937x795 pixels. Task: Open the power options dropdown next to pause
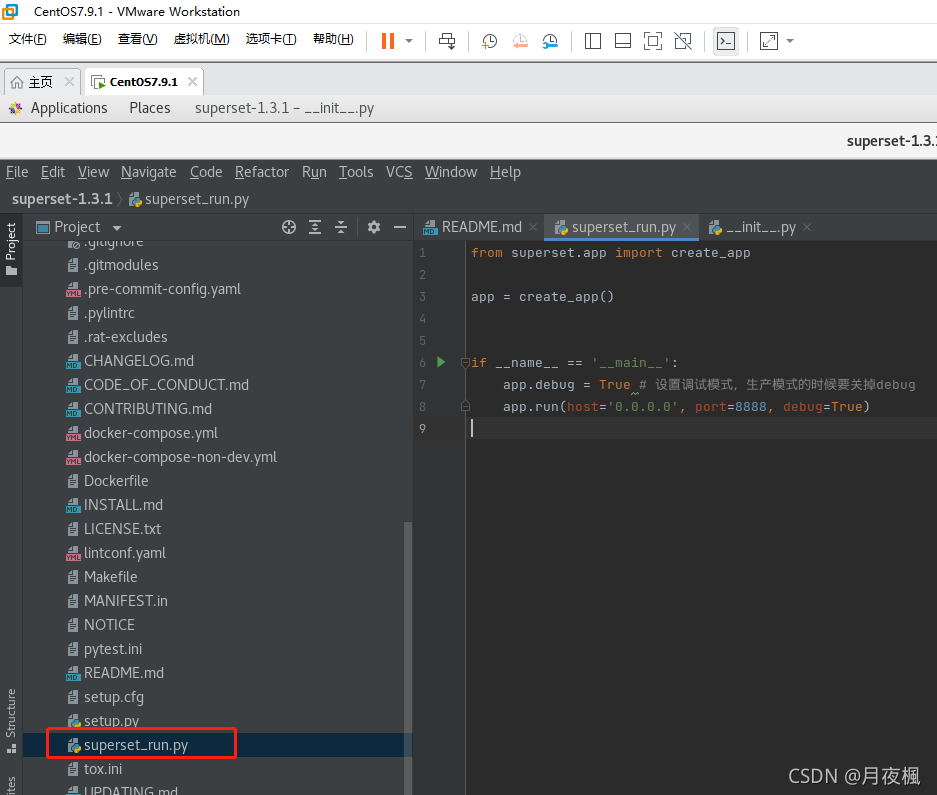pyautogui.click(x=409, y=41)
